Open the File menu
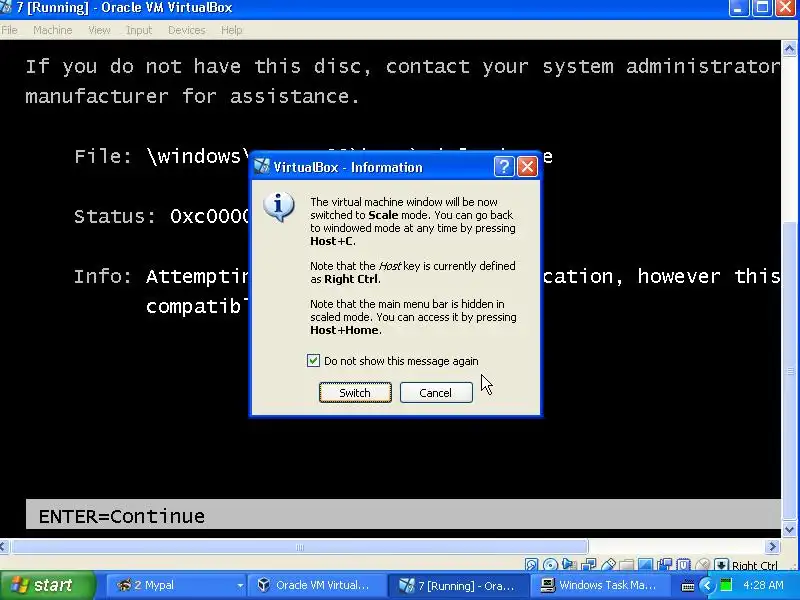This screenshot has width=800, height=600. pos(9,30)
